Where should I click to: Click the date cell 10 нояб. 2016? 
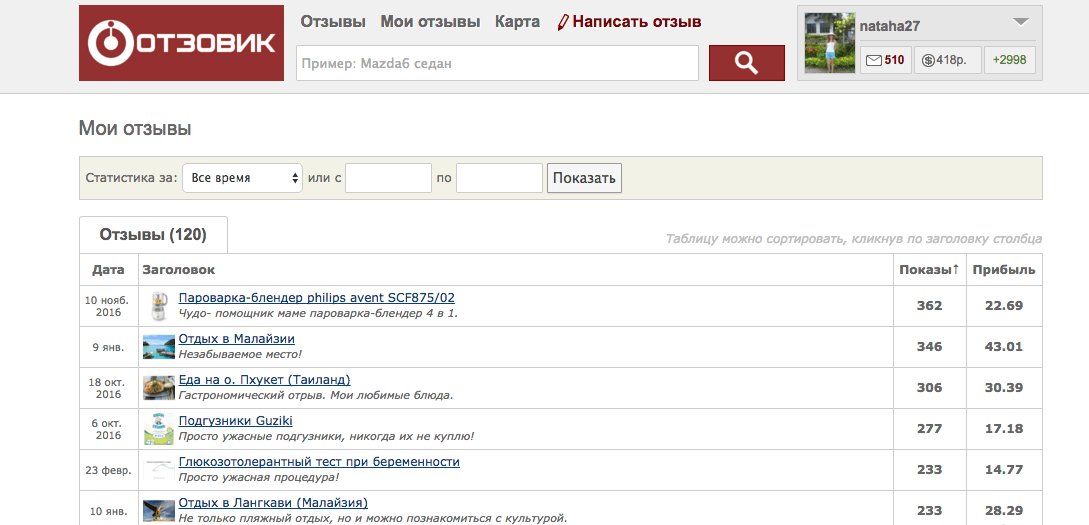(x=108, y=306)
